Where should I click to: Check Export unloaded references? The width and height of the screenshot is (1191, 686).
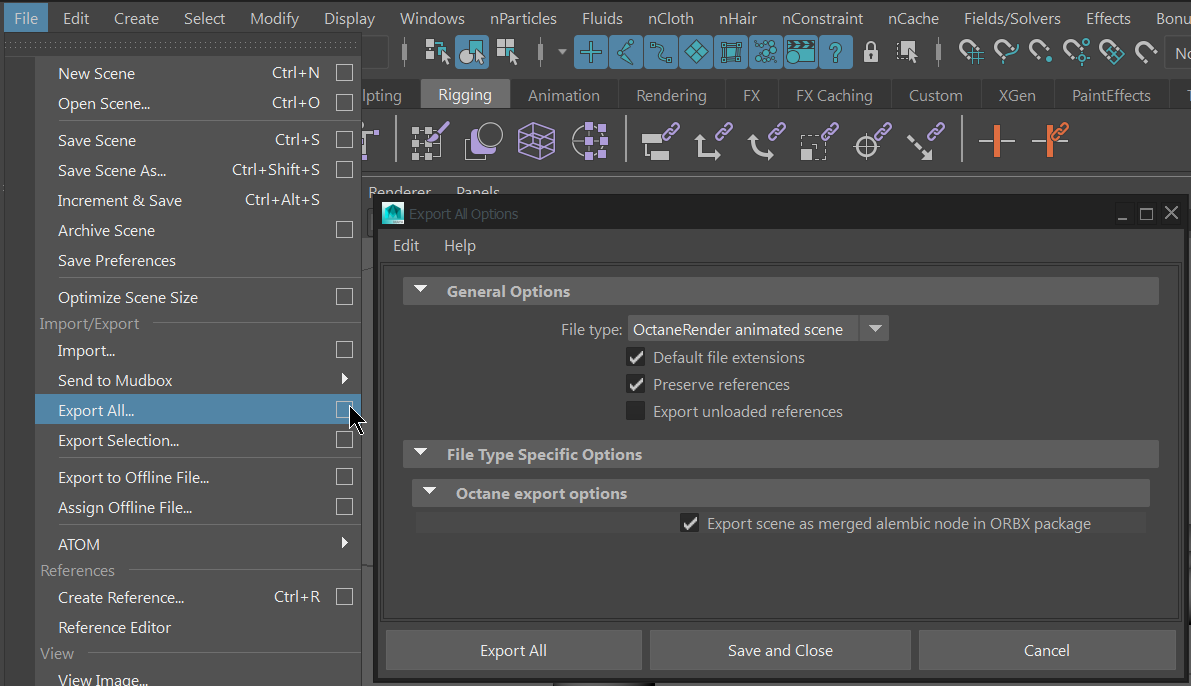(x=636, y=411)
